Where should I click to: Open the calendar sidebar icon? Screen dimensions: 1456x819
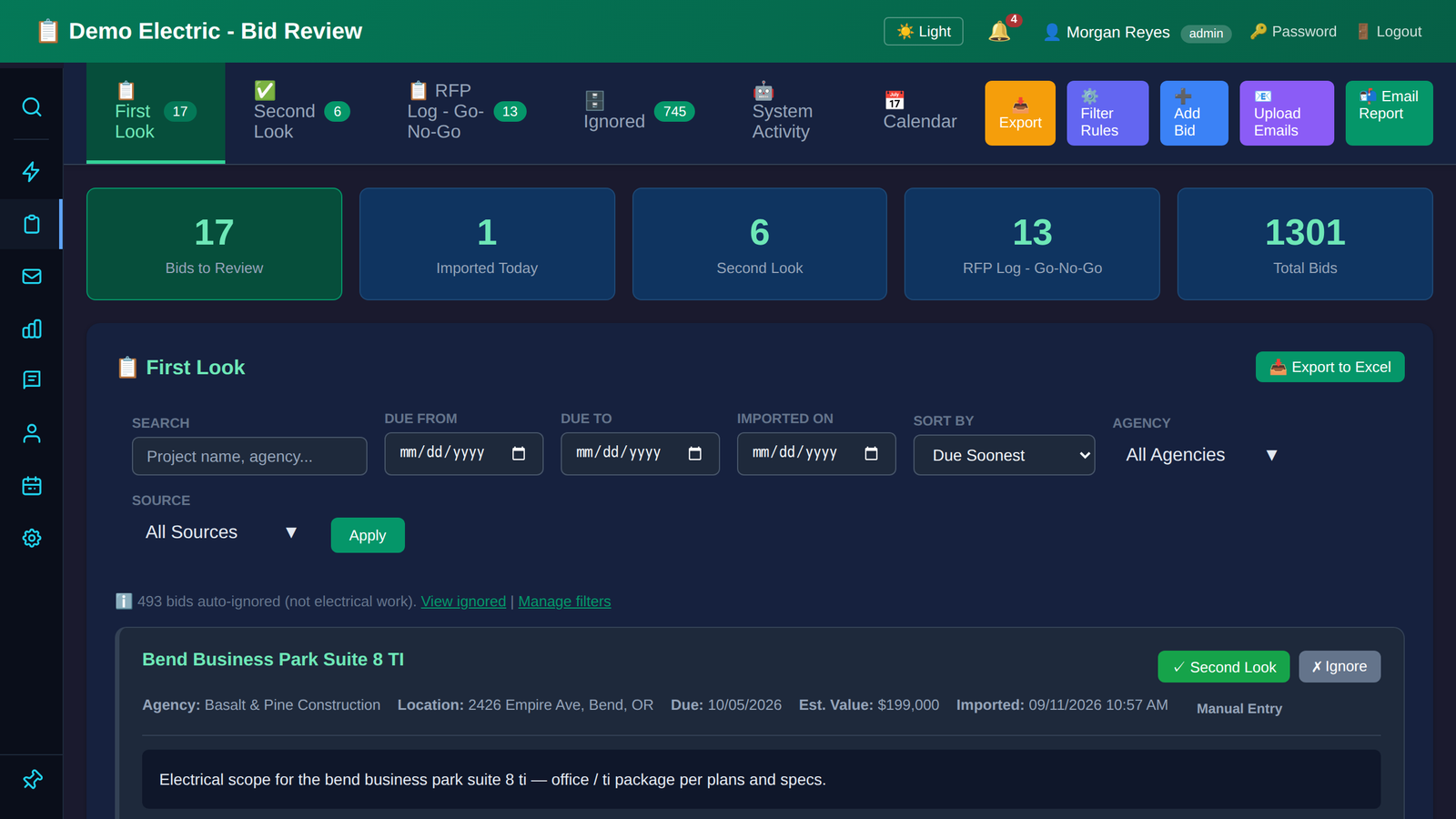[32, 486]
